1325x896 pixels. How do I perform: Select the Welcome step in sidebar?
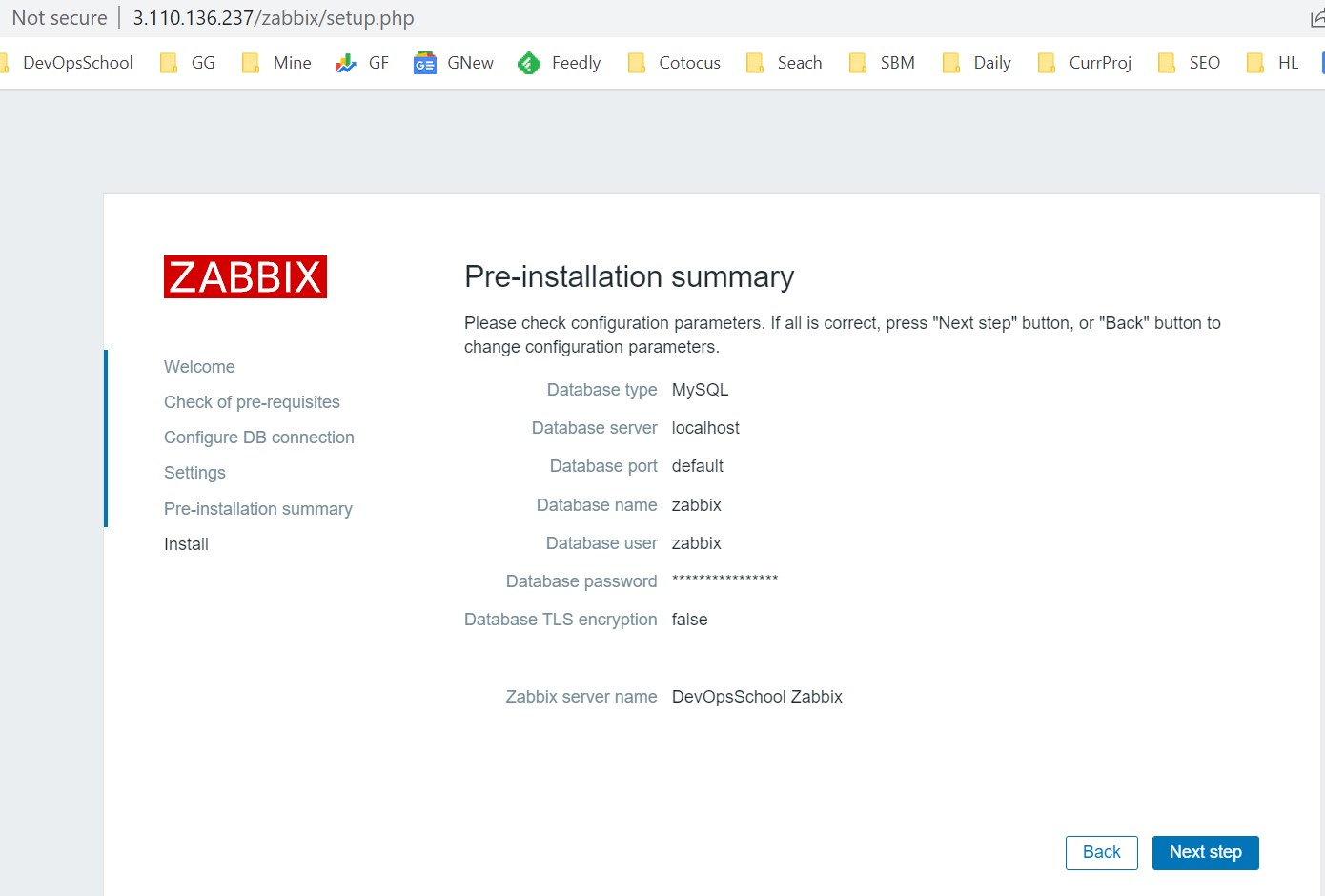(199, 367)
